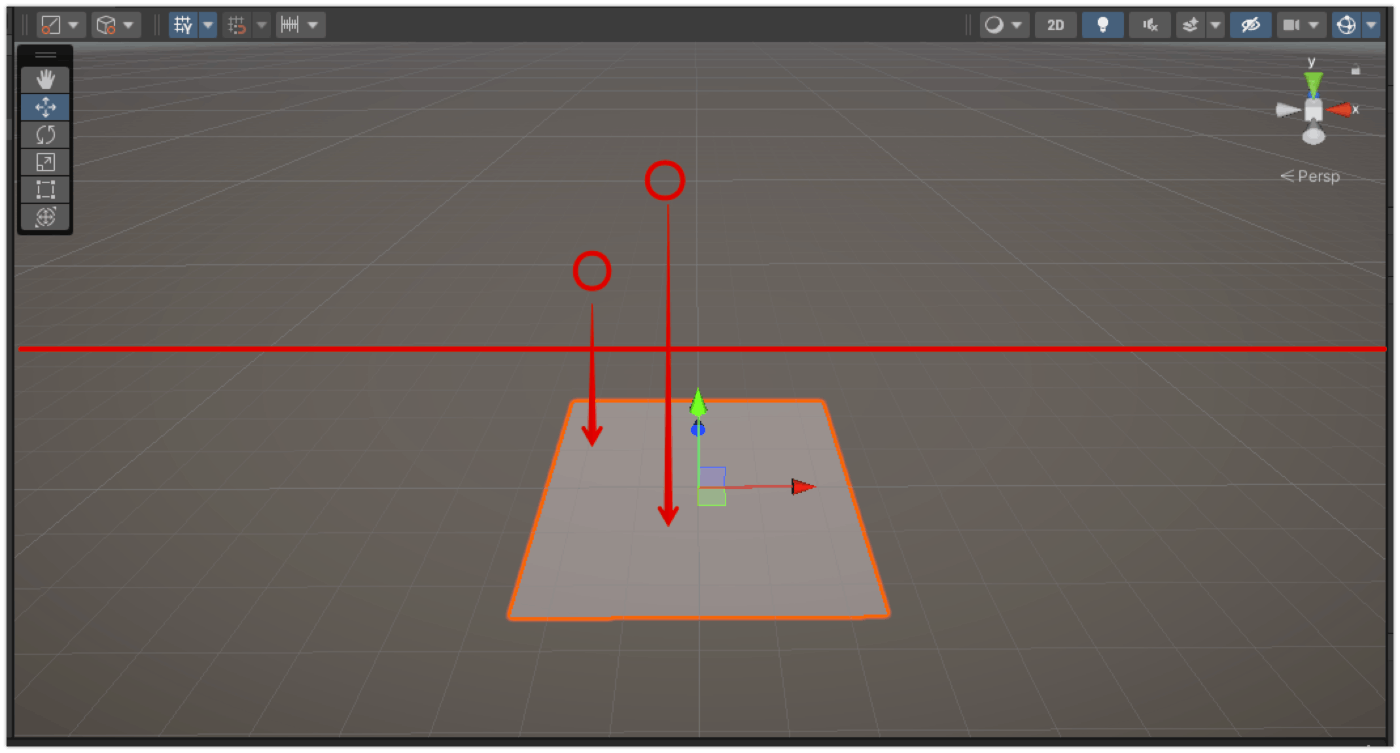Select the Scale tool

point(45,162)
